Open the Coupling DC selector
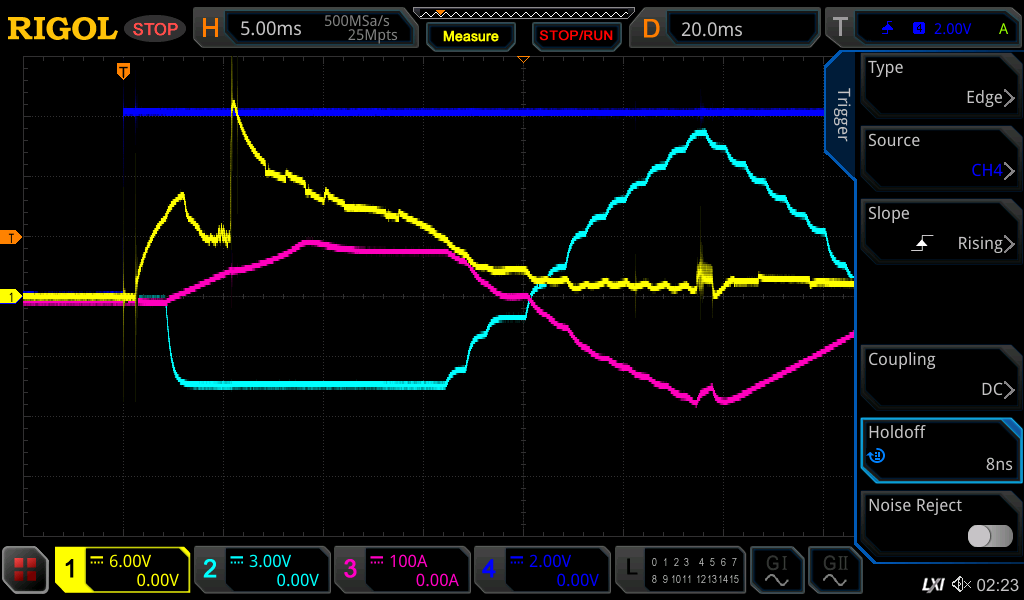1024x600 pixels. [x=938, y=376]
